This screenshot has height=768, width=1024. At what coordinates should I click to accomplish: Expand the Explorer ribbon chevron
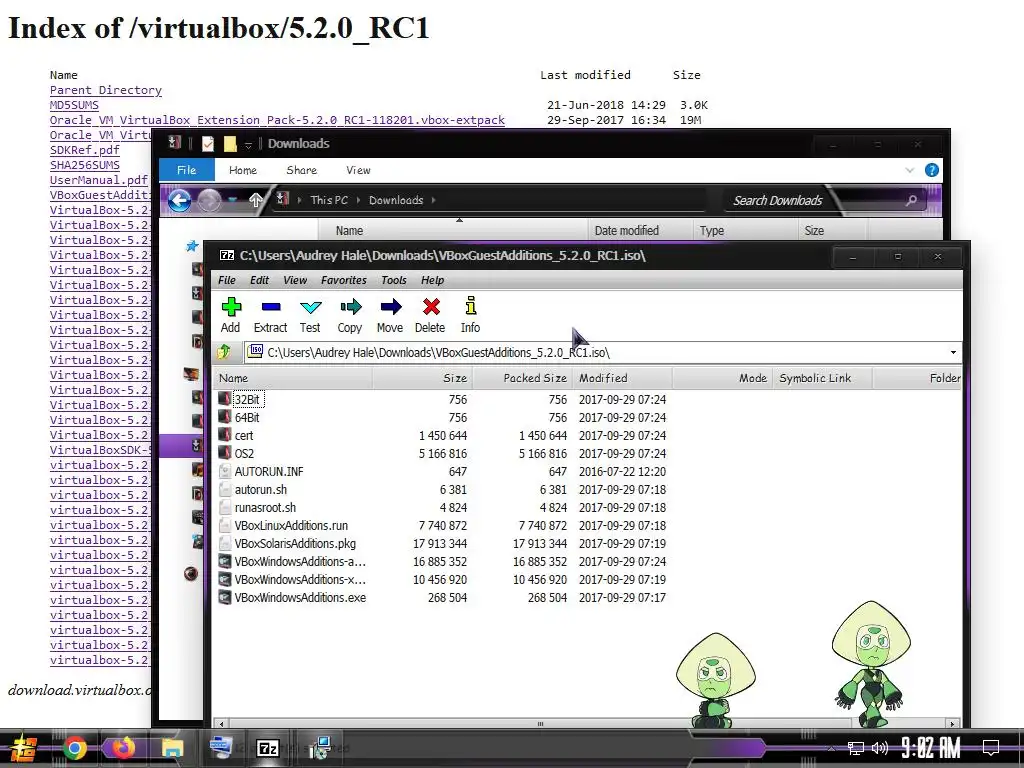(910, 170)
